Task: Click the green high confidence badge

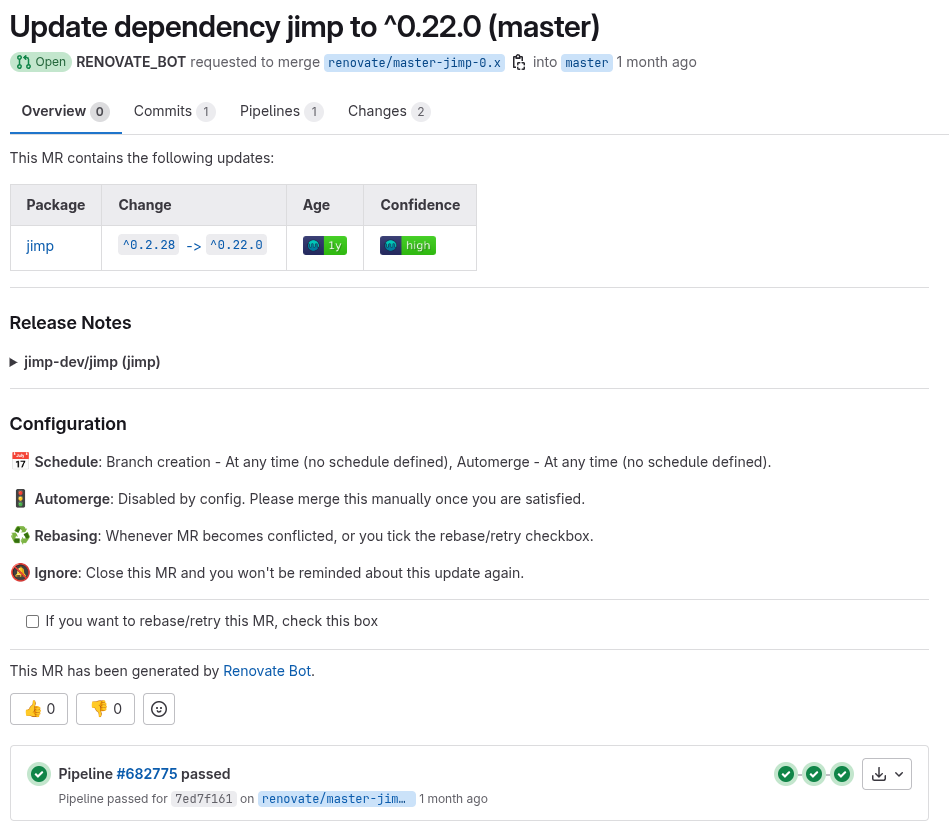Action: pyautogui.click(x=407, y=245)
